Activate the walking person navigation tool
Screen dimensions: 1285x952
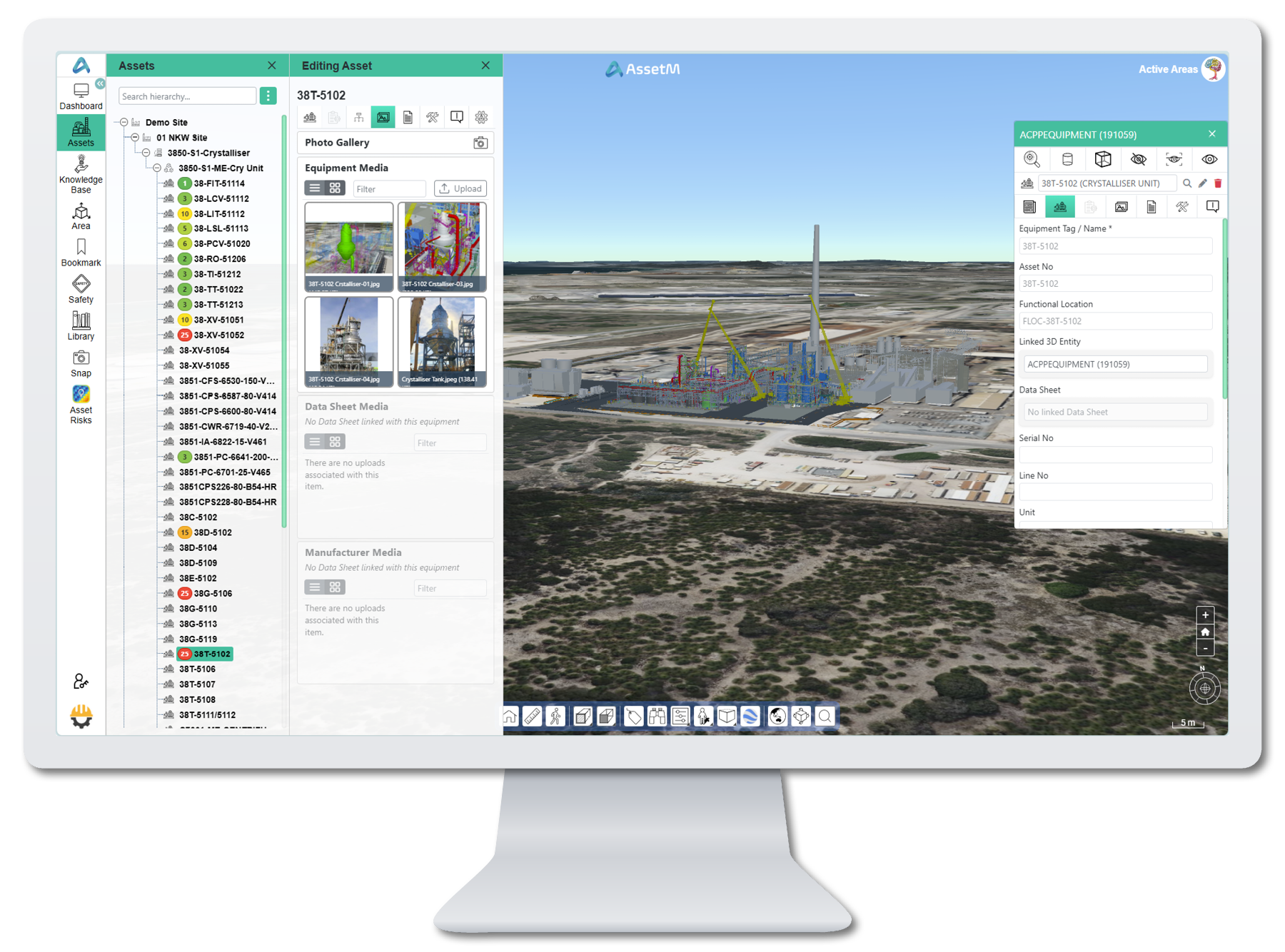[556, 716]
